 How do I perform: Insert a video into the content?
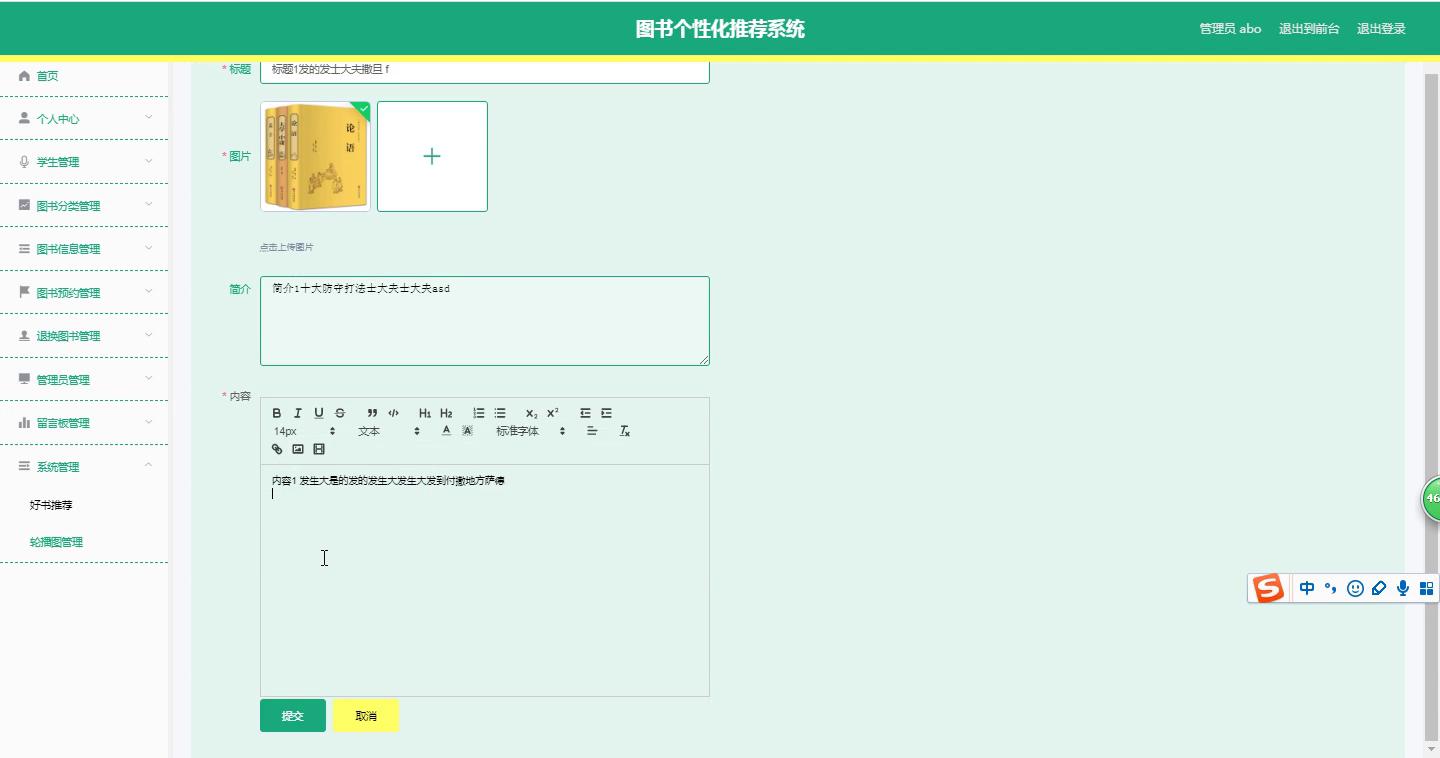319,449
